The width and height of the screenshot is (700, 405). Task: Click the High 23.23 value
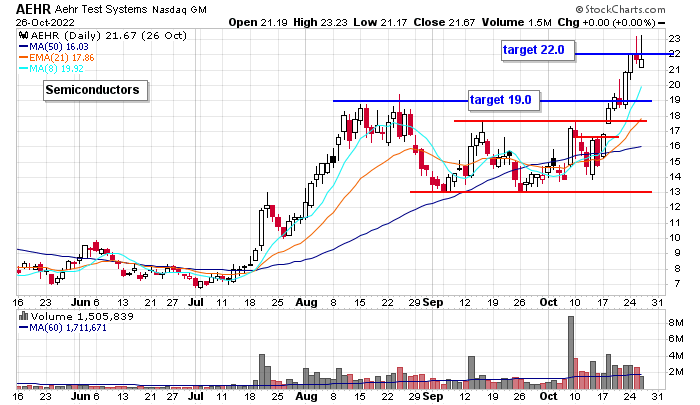point(320,22)
